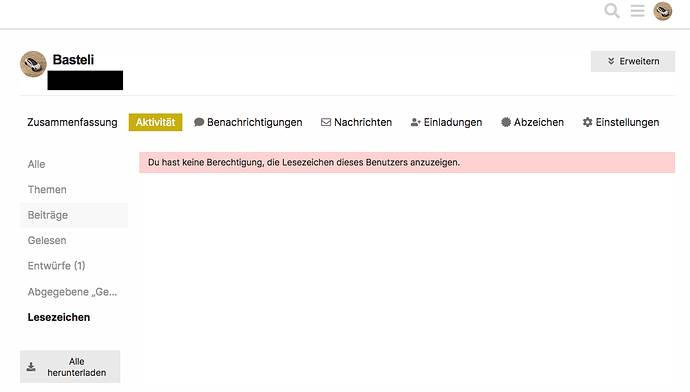Image resolution: width=690 pixels, height=392 pixels.
Task: Open Abgegebene „Ge... sidebar item
Action: tap(73, 292)
